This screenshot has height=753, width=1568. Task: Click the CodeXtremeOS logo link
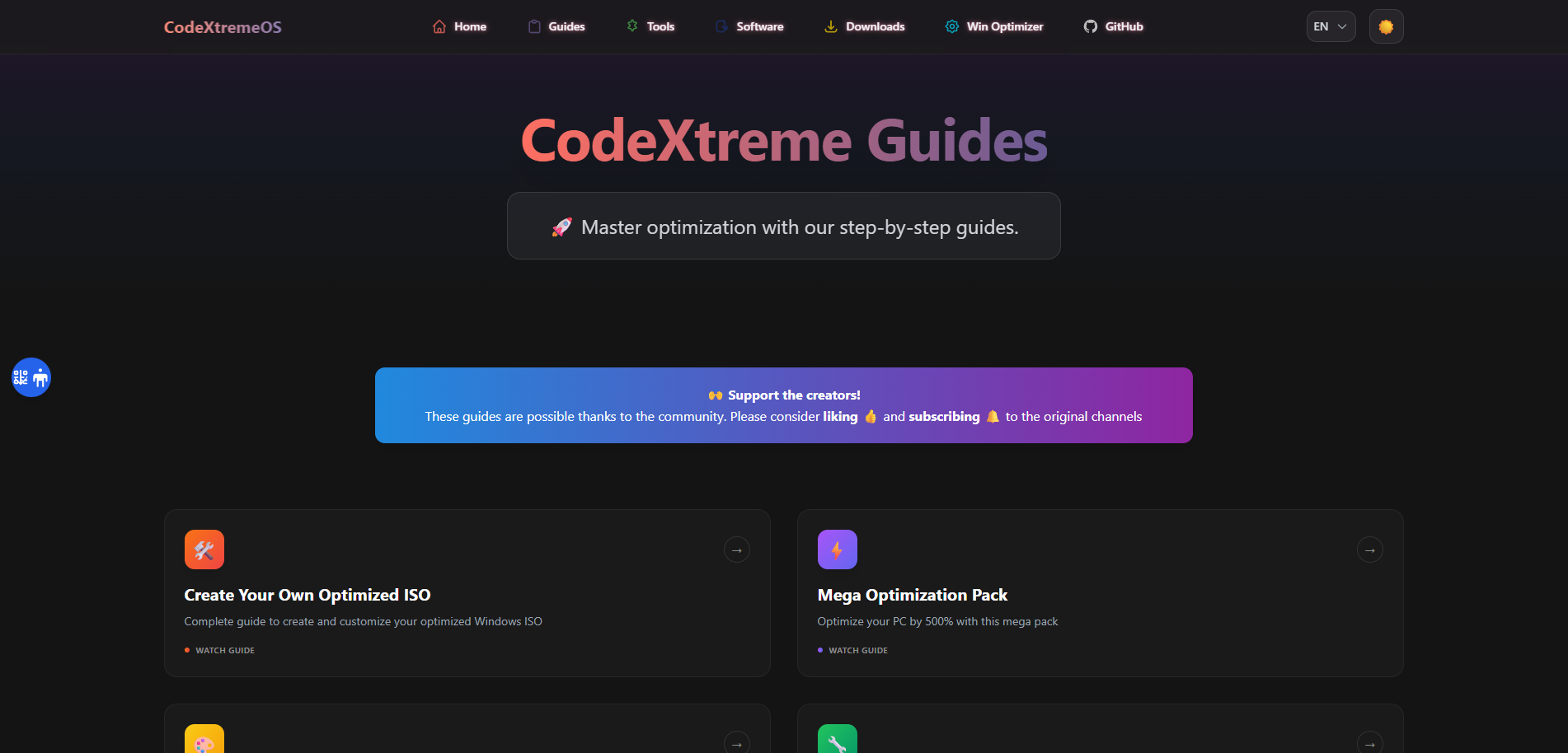click(223, 27)
